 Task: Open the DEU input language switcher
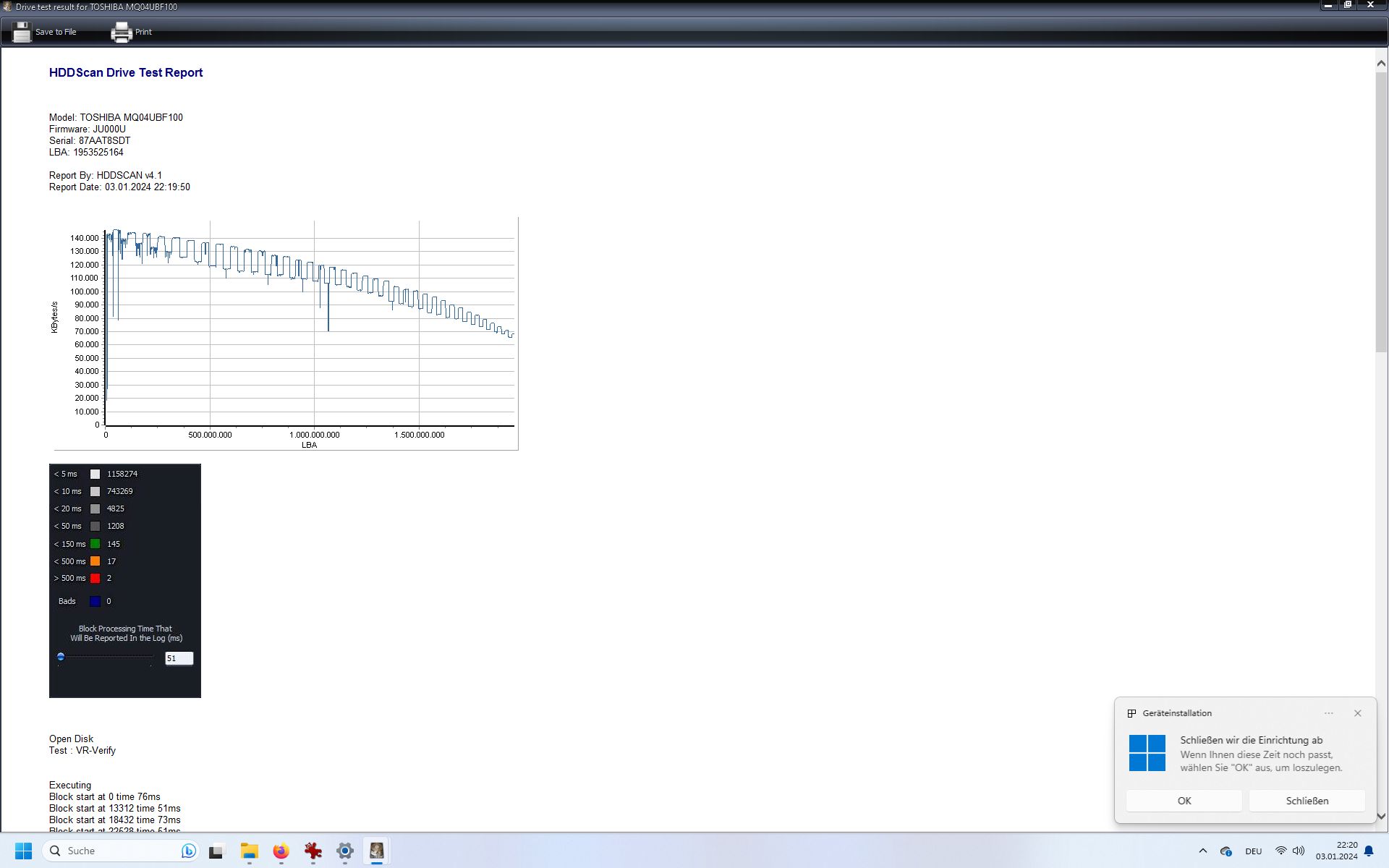[x=1253, y=851]
